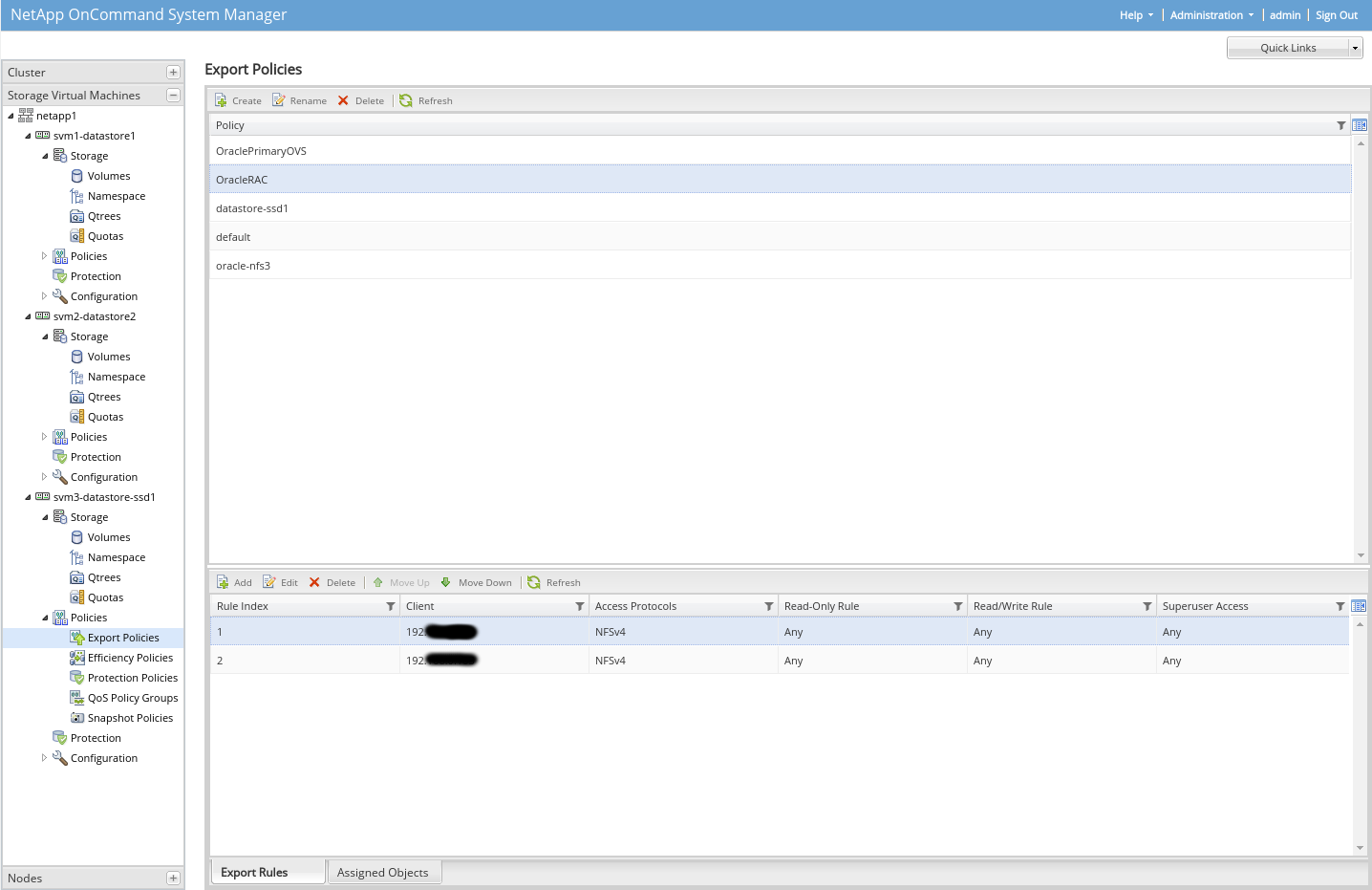The width and height of the screenshot is (1372, 890).
Task: Select Storage under svm2-datastore2
Action: point(89,336)
